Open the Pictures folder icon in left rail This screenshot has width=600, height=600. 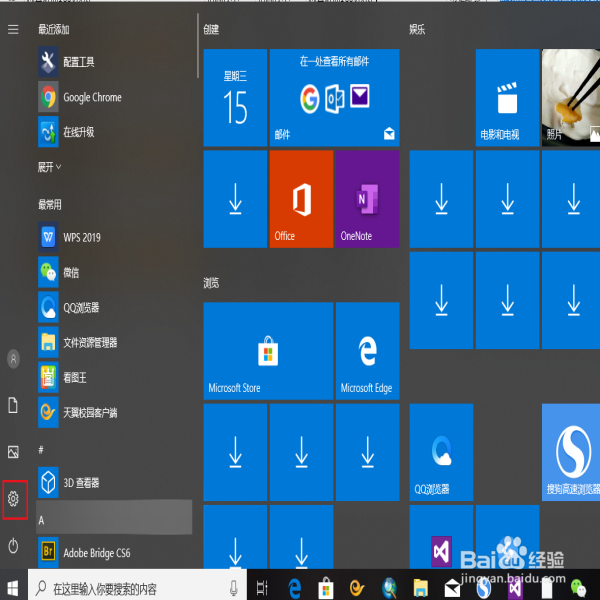click(13, 452)
